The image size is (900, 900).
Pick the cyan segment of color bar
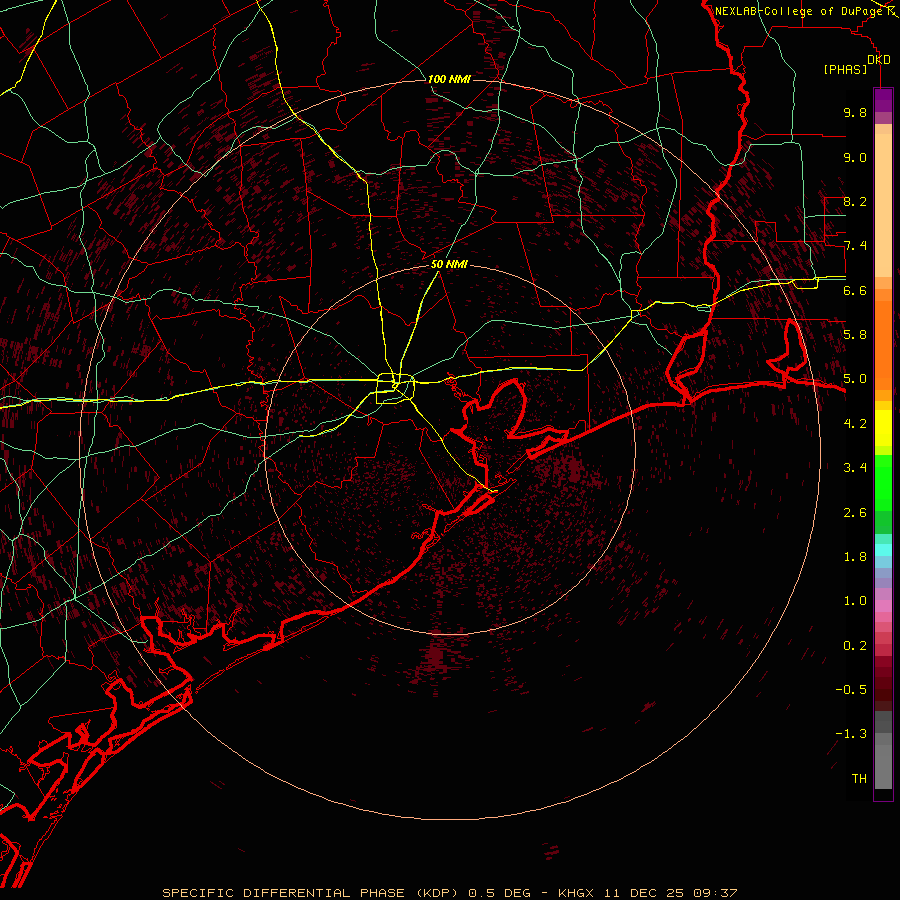click(x=883, y=550)
